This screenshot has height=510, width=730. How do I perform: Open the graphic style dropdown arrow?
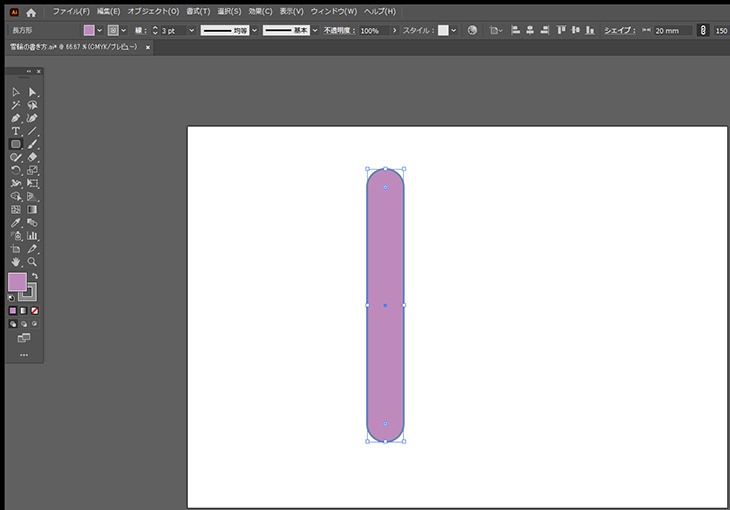point(456,30)
